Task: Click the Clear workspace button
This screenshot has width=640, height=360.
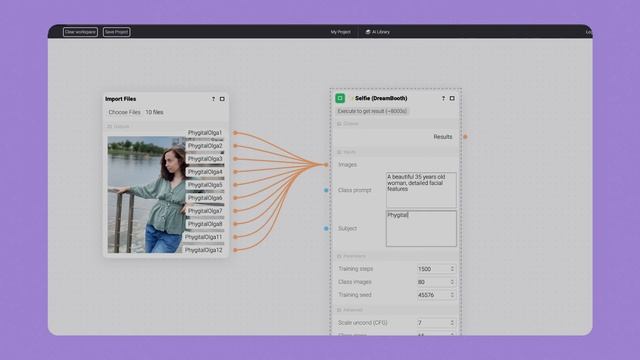Action: 80,32
